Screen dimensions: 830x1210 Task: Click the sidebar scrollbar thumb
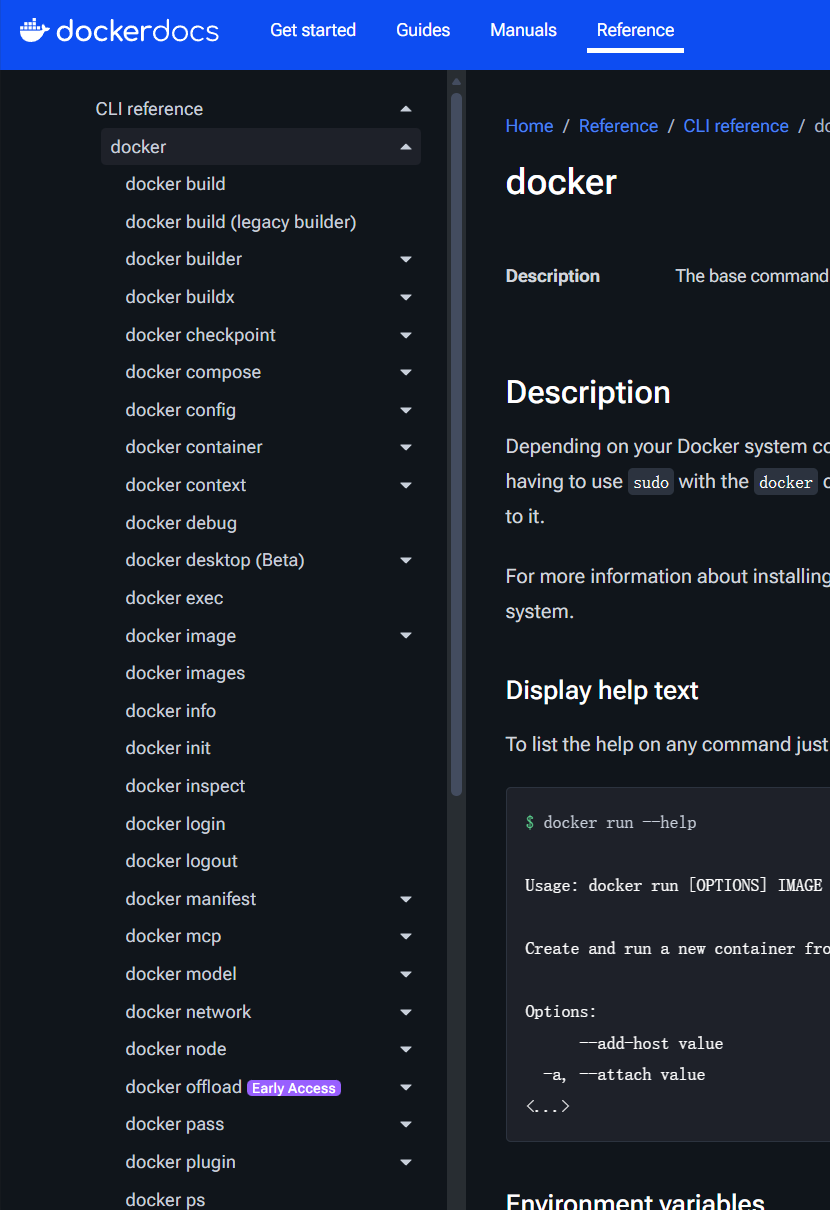pyautogui.click(x=456, y=444)
